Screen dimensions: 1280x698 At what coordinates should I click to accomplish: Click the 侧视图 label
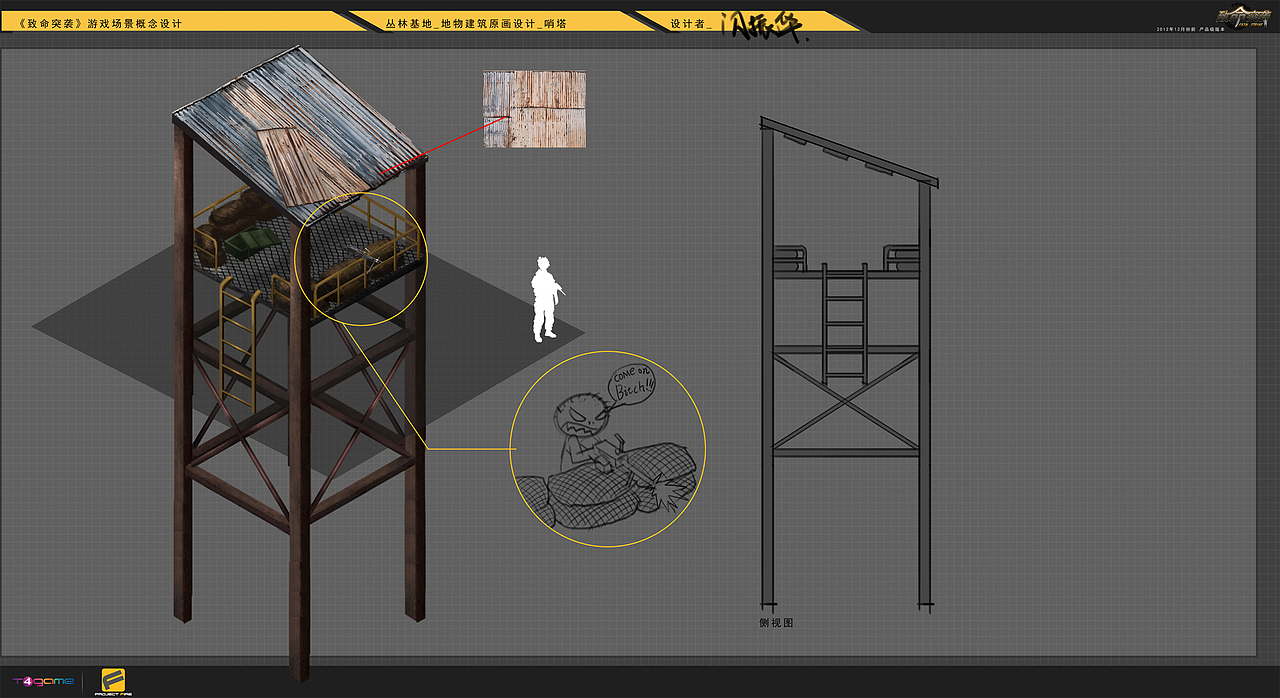tap(776, 622)
